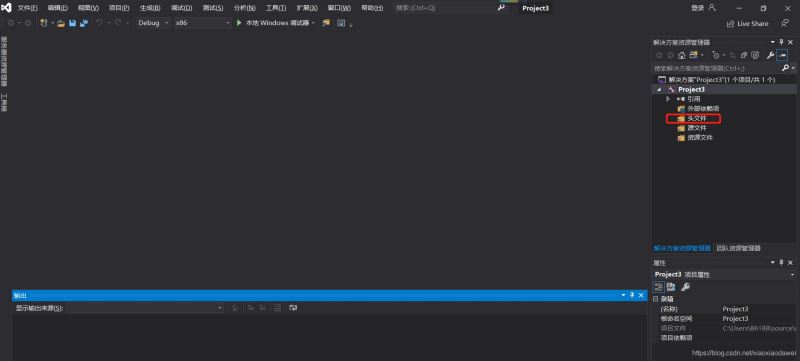Open properties via wrench icon in Solution Explorer
The width and height of the screenshot is (800, 361).
click(x=770, y=55)
